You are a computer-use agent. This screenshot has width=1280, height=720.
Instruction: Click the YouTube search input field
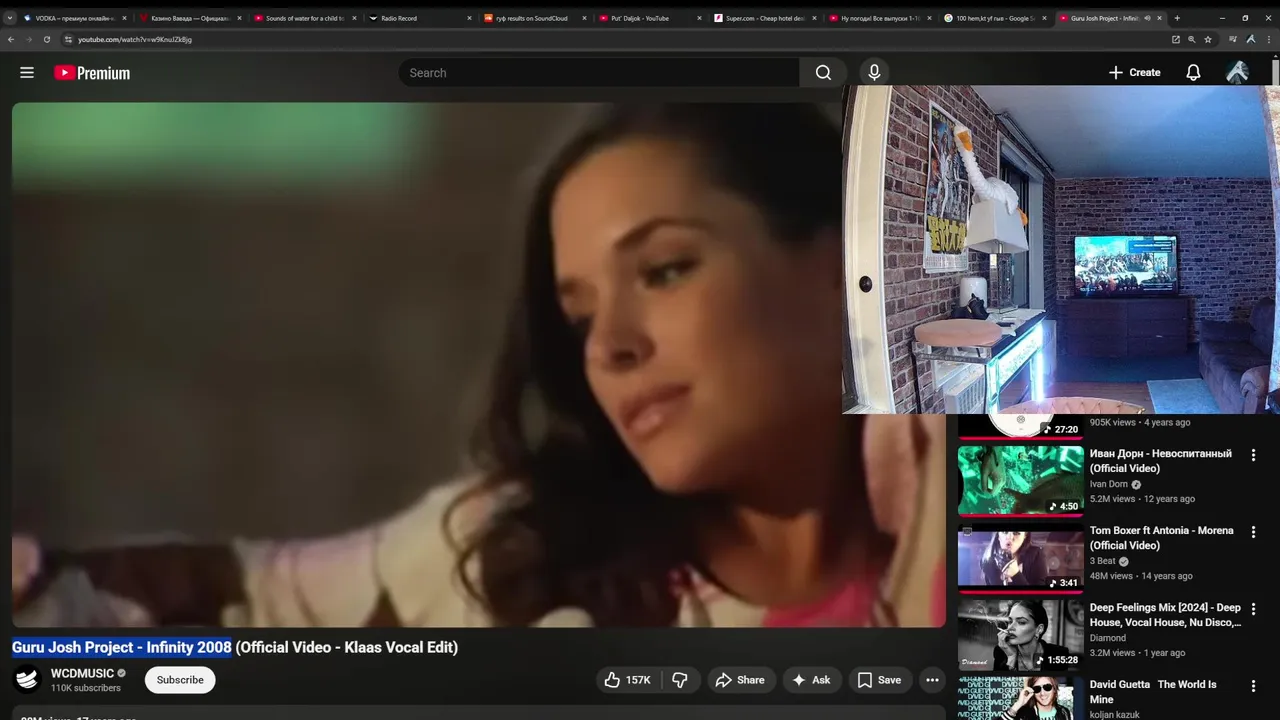(600, 73)
